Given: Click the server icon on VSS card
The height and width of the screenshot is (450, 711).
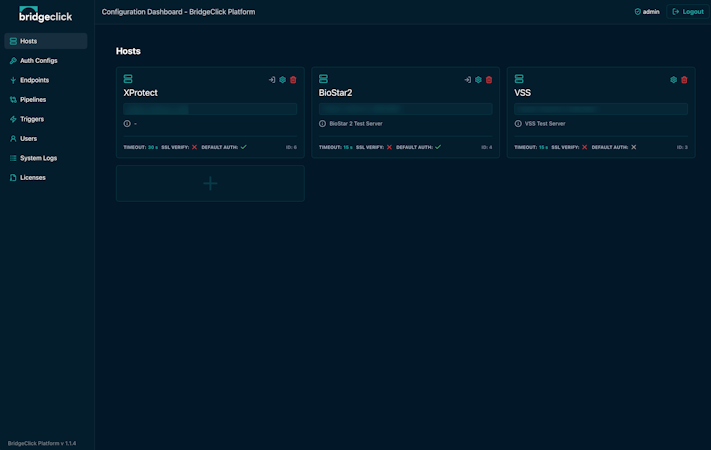Looking at the screenshot, I should [x=519, y=79].
